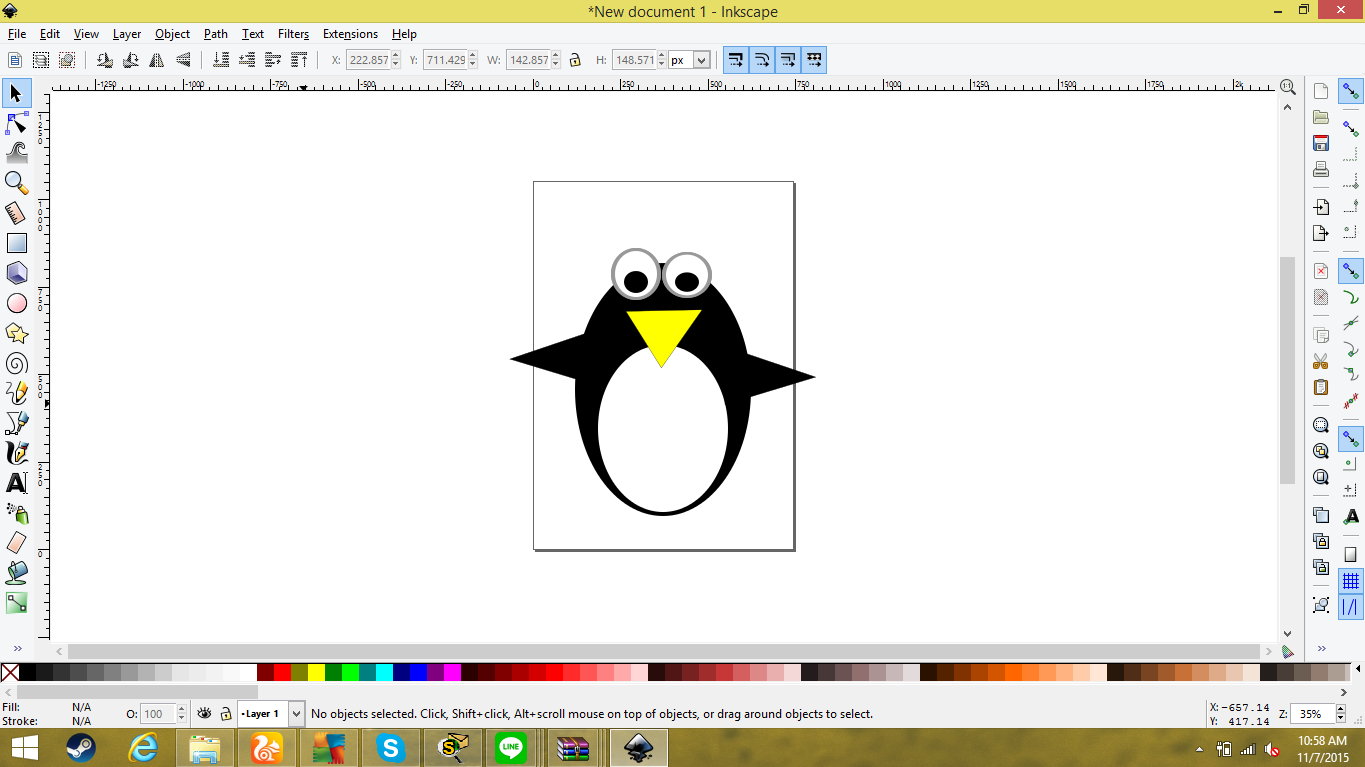Select the Bezier Pen tool

(x=17, y=423)
